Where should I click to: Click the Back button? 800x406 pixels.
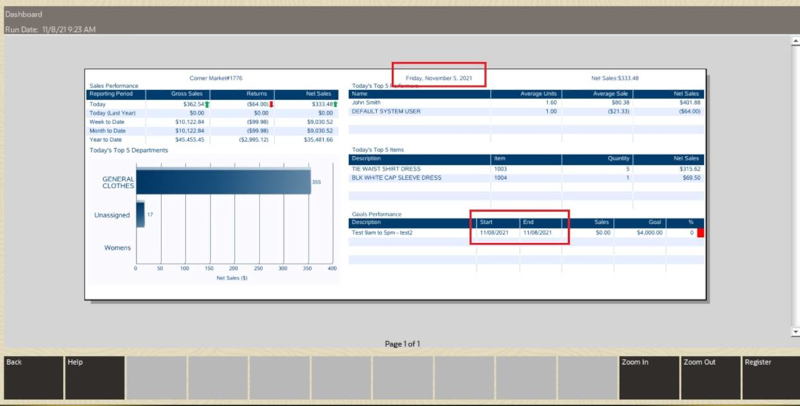pyautogui.click(x=33, y=377)
